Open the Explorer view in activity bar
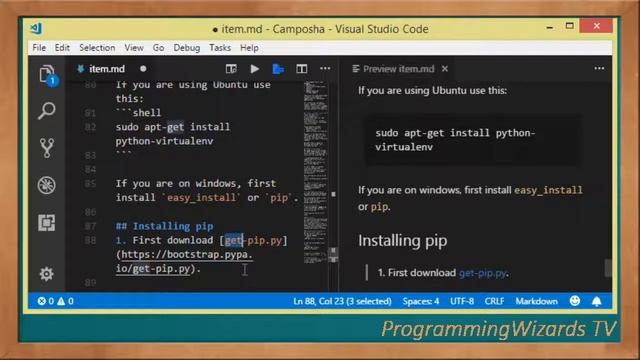 pyautogui.click(x=48, y=74)
